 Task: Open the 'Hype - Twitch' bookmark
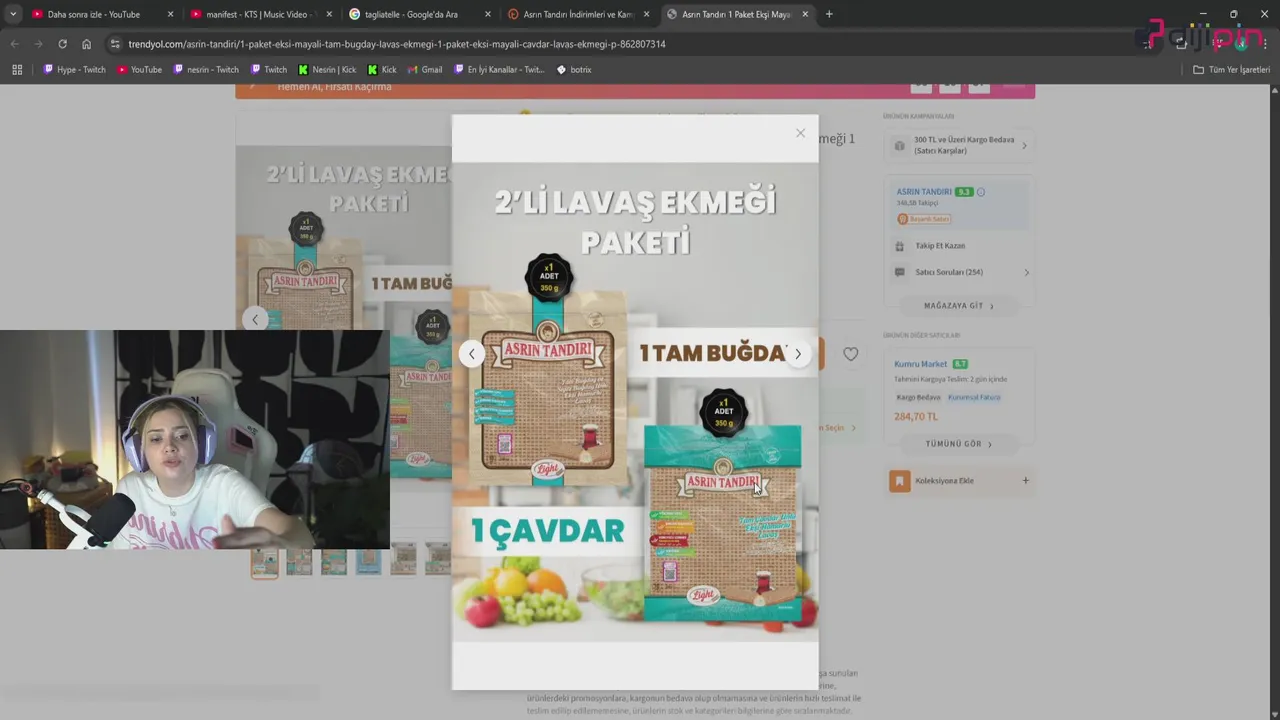tap(74, 70)
